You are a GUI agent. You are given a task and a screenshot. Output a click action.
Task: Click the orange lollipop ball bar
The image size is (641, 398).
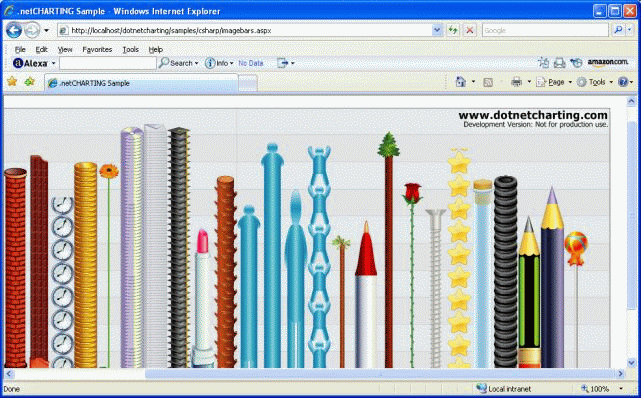pyautogui.click(x=576, y=300)
